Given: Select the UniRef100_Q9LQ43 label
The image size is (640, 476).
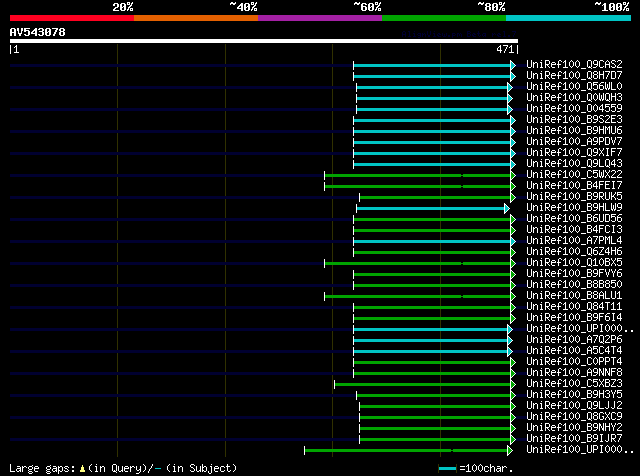Looking at the screenshot, I should 574,163.
